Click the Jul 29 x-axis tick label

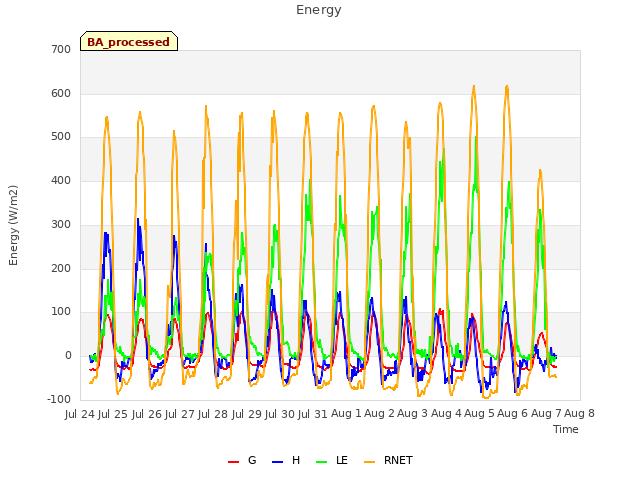247,414
